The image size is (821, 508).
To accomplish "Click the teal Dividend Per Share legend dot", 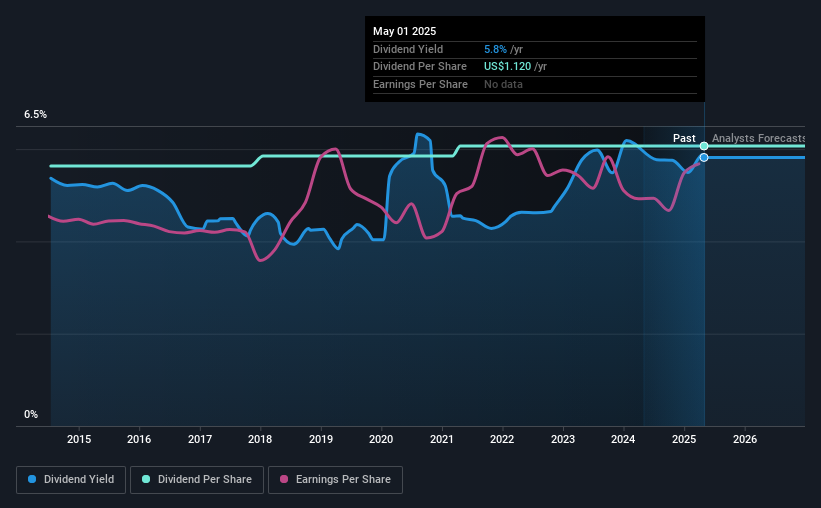I will (x=146, y=479).
